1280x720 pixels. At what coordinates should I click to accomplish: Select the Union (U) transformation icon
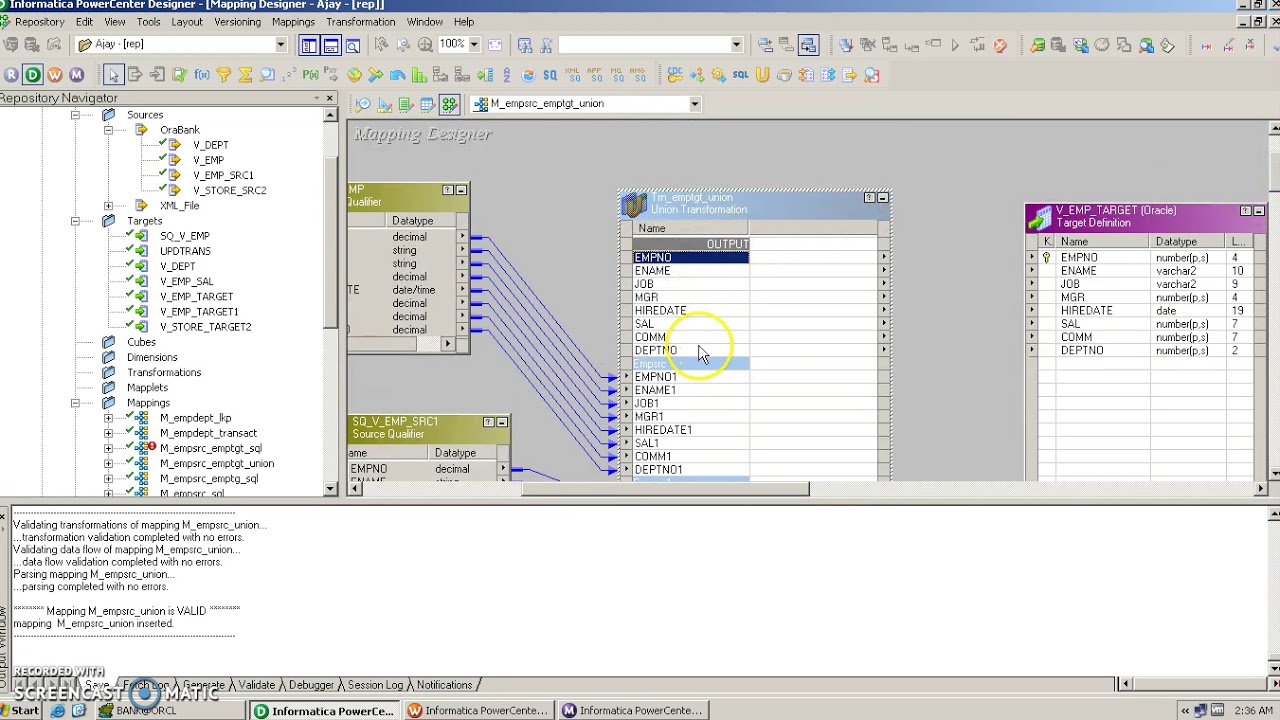[762, 75]
